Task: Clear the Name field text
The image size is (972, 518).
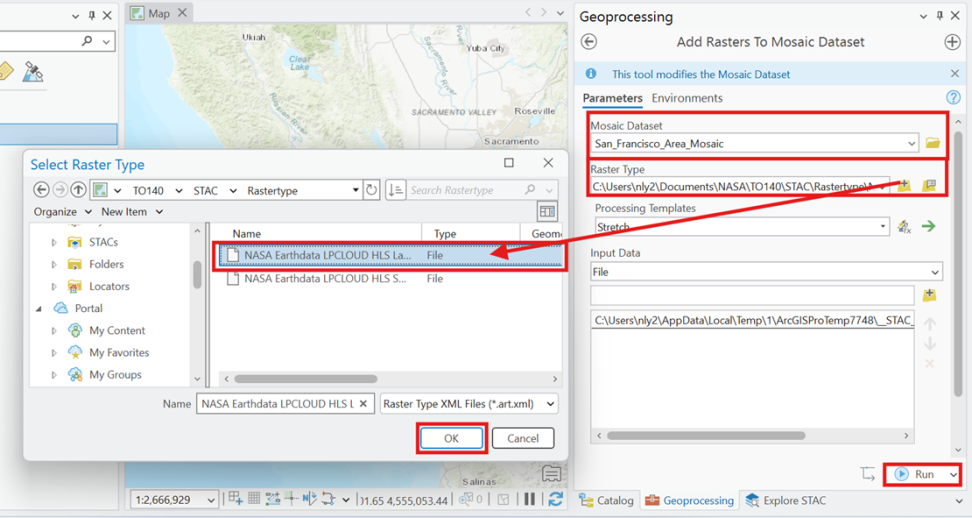Action: (x=364, y=403)
